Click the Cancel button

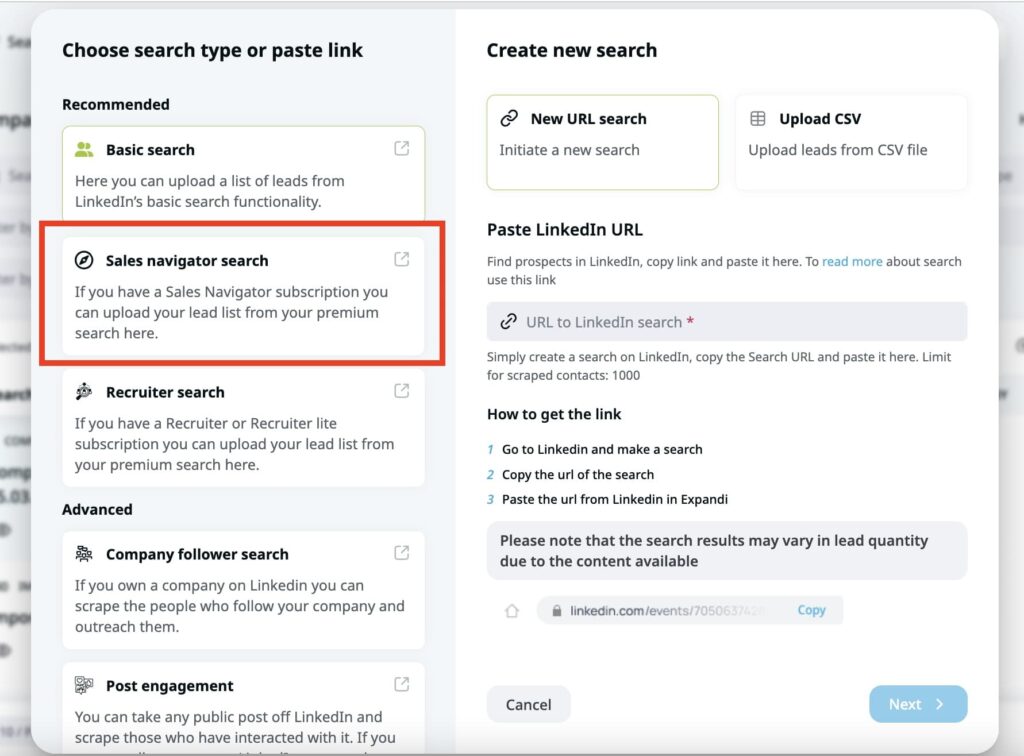[x=528, y=704]
